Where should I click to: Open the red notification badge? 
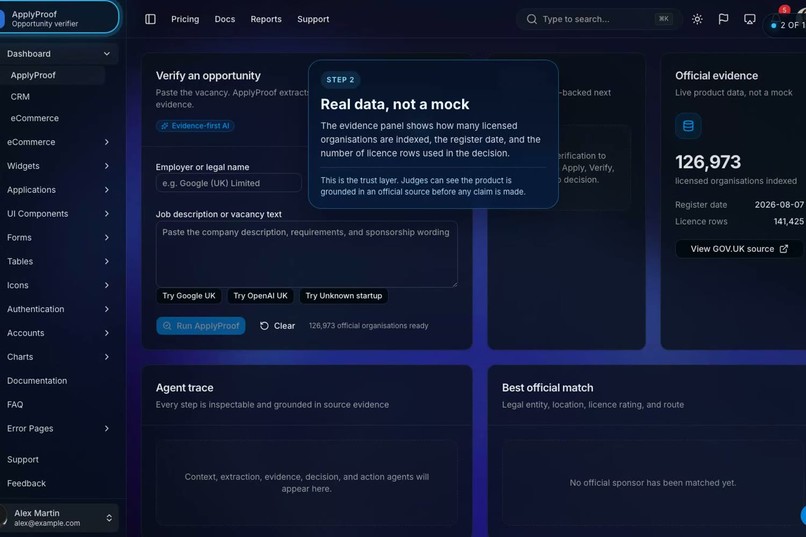(x=784, y=10)
